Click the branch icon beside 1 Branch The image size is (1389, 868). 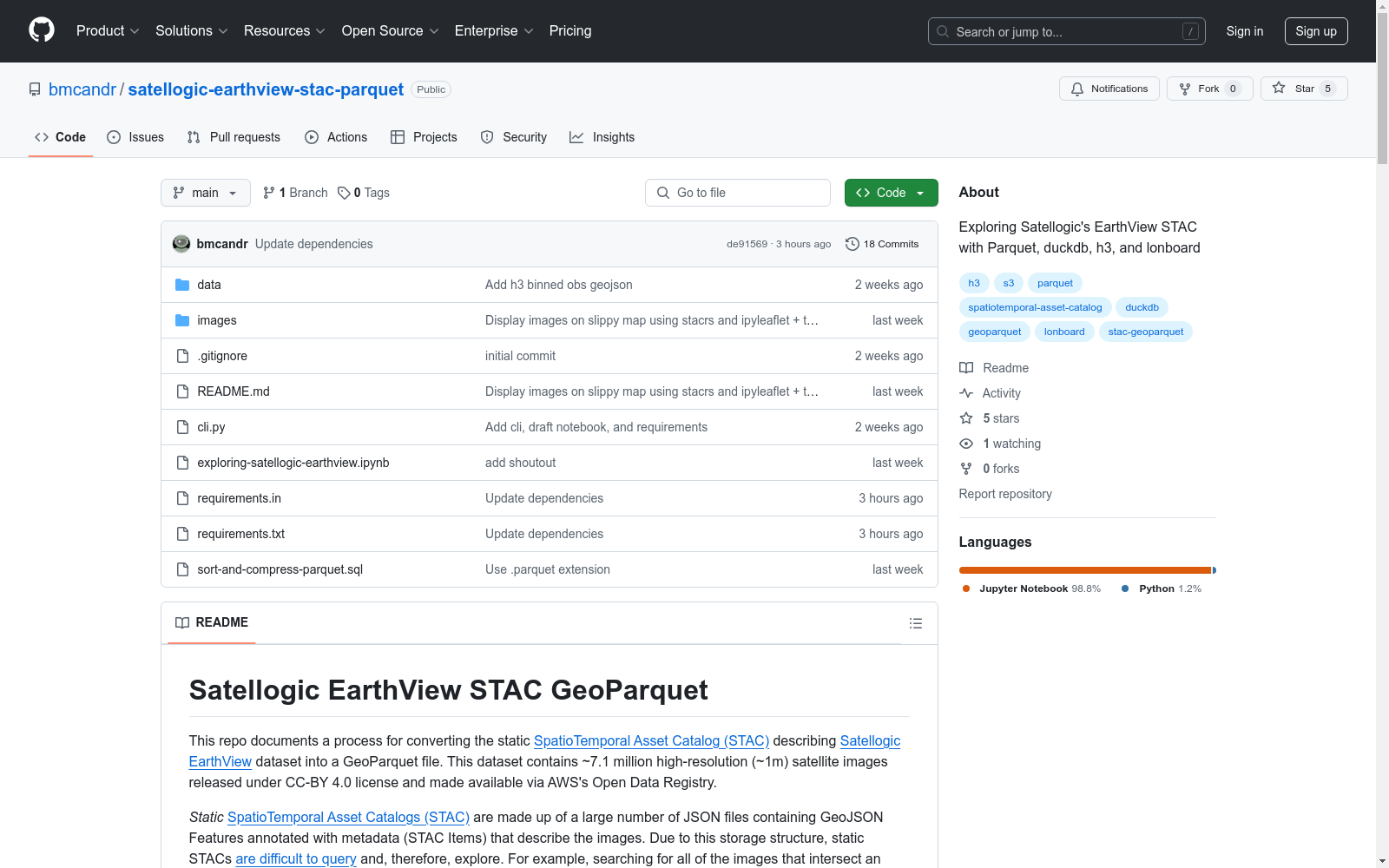[269, 193]
